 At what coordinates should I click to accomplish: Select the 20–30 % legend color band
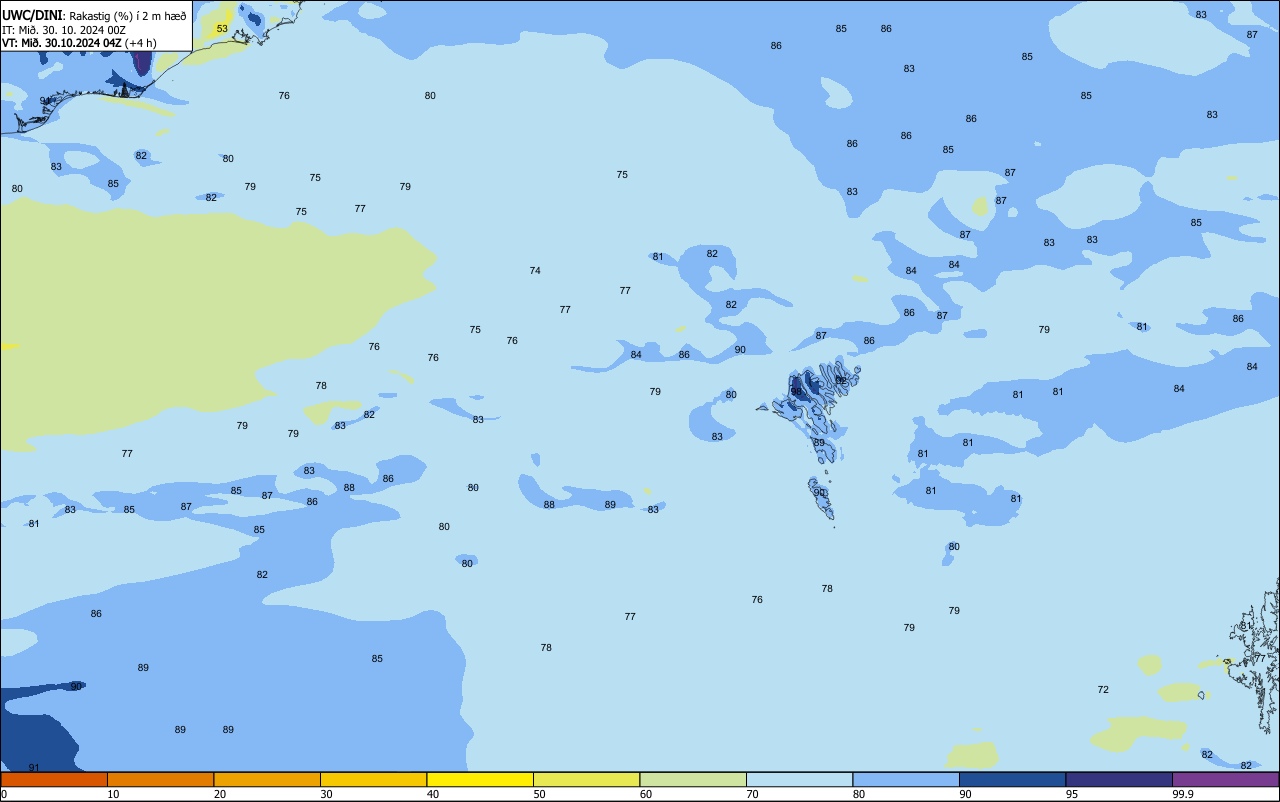click(x=267, y=779)
